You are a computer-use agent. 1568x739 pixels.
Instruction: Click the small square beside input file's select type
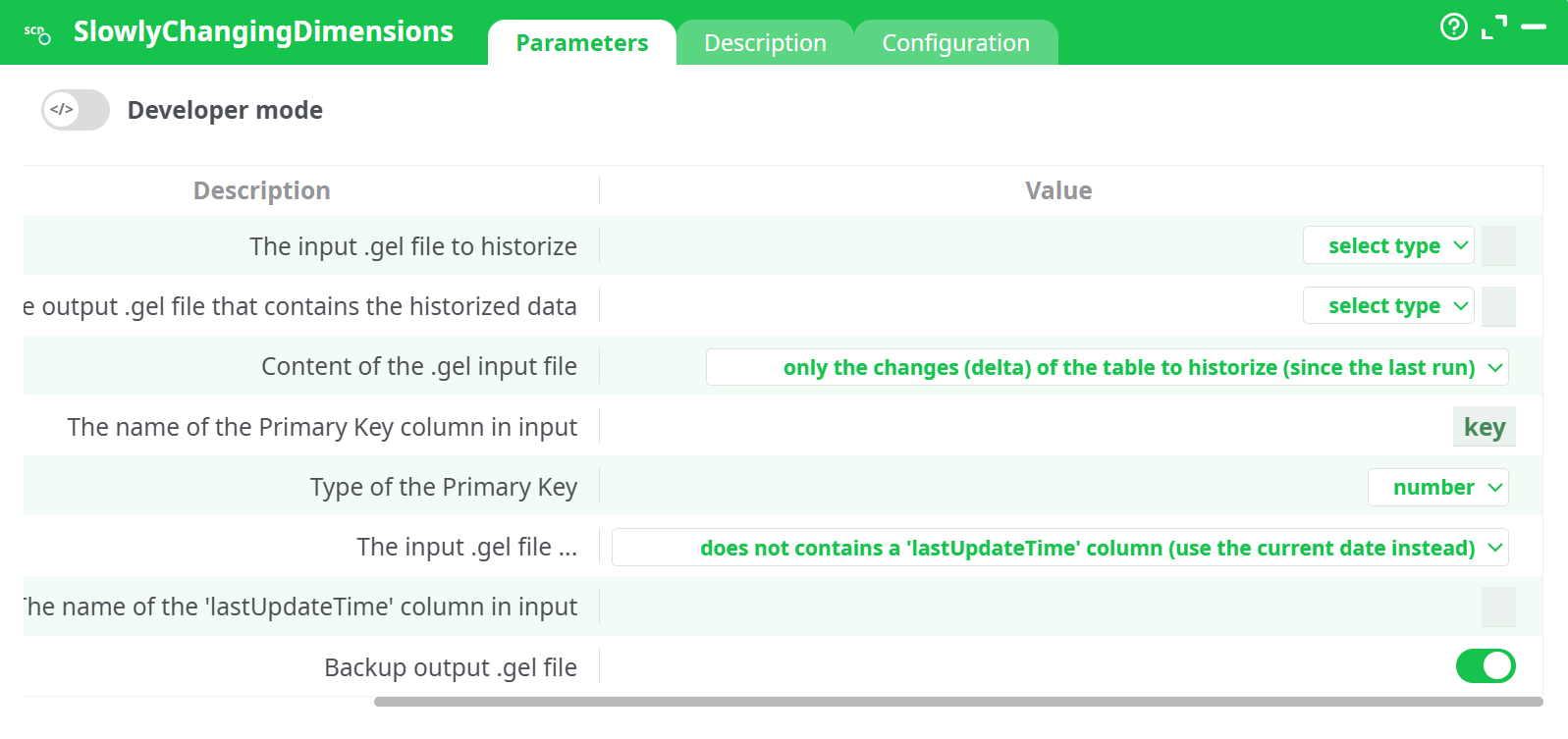pyautogui.click(x=1498, y=245)
